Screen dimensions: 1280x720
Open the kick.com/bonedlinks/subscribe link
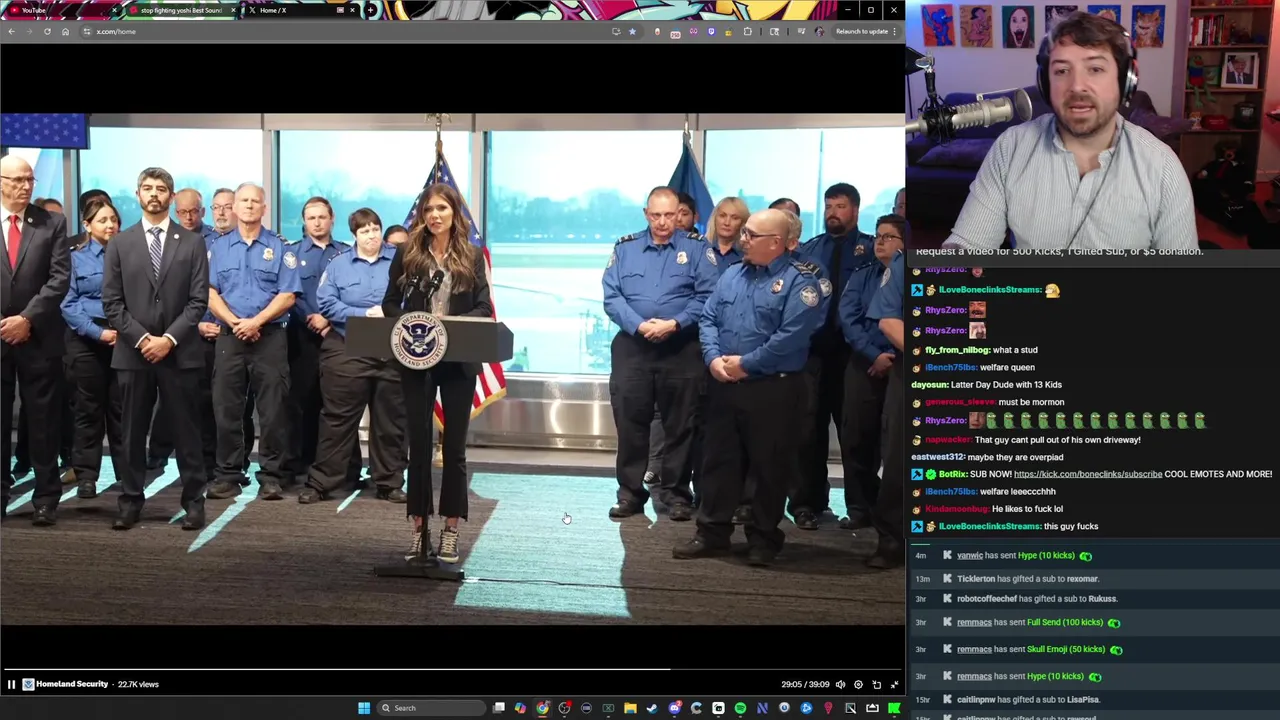[1088, 474]
